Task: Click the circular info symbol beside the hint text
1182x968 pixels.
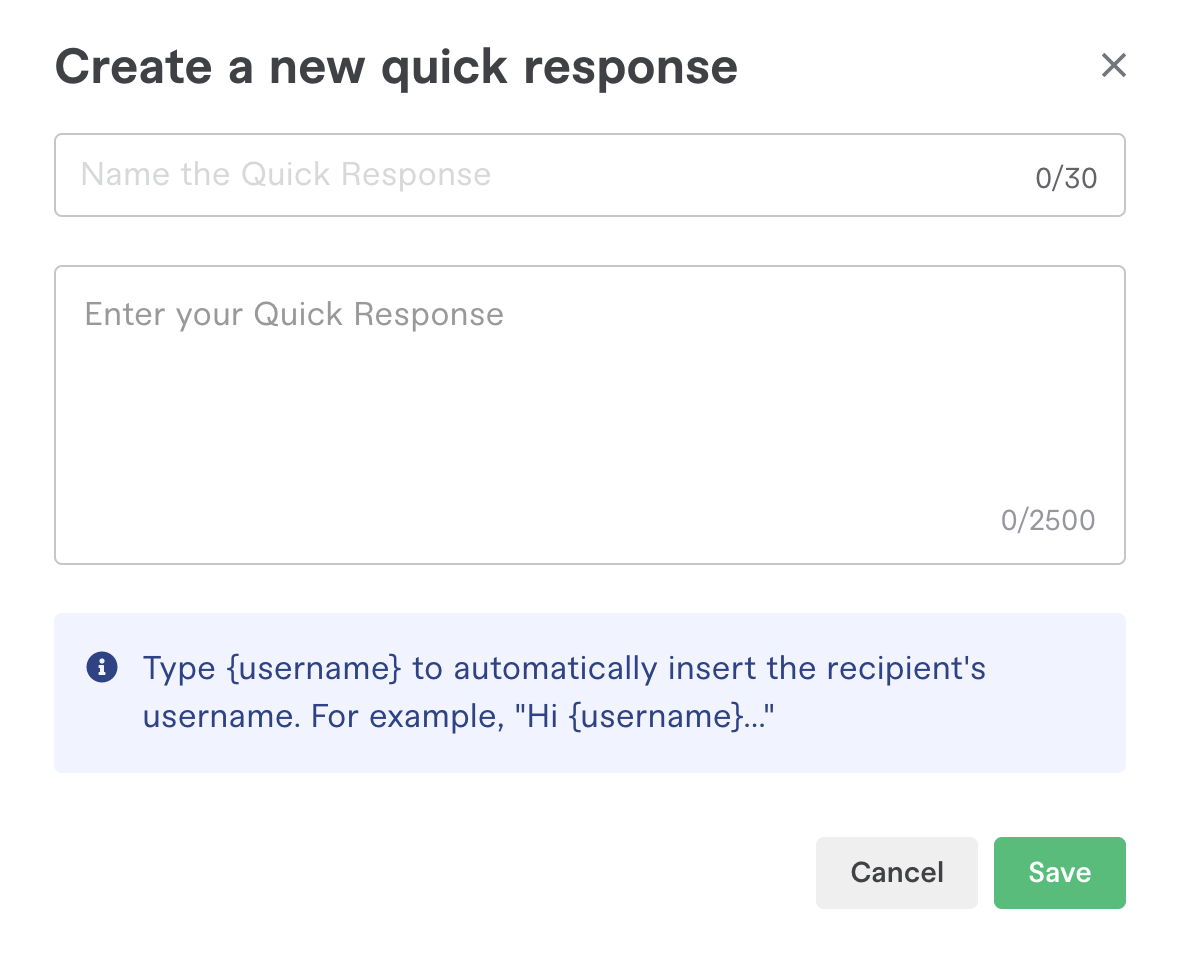Action: coord(101,666)
